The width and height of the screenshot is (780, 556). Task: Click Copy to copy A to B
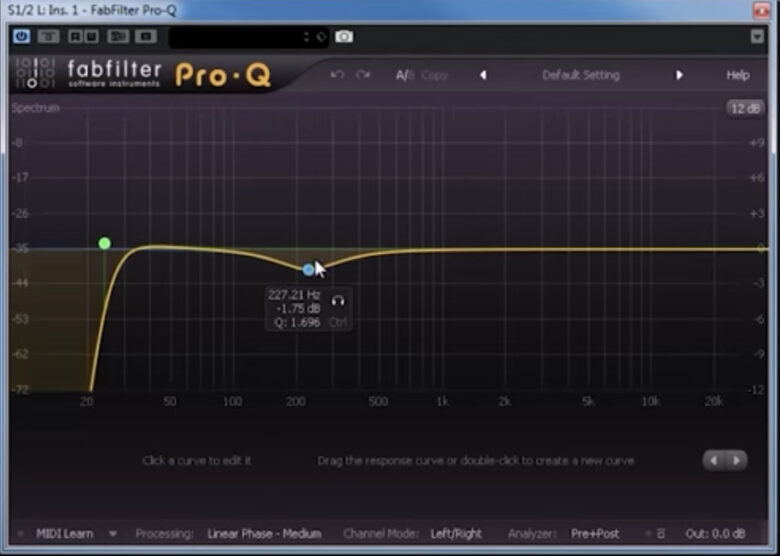coord(434,75)
